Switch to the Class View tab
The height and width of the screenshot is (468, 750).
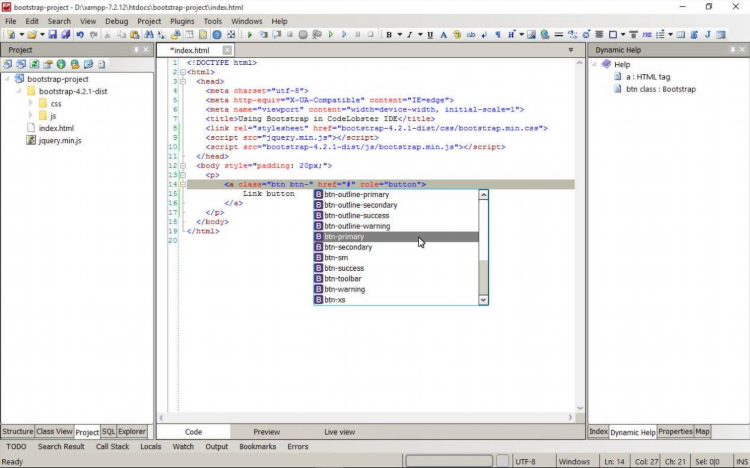point(54,431)
